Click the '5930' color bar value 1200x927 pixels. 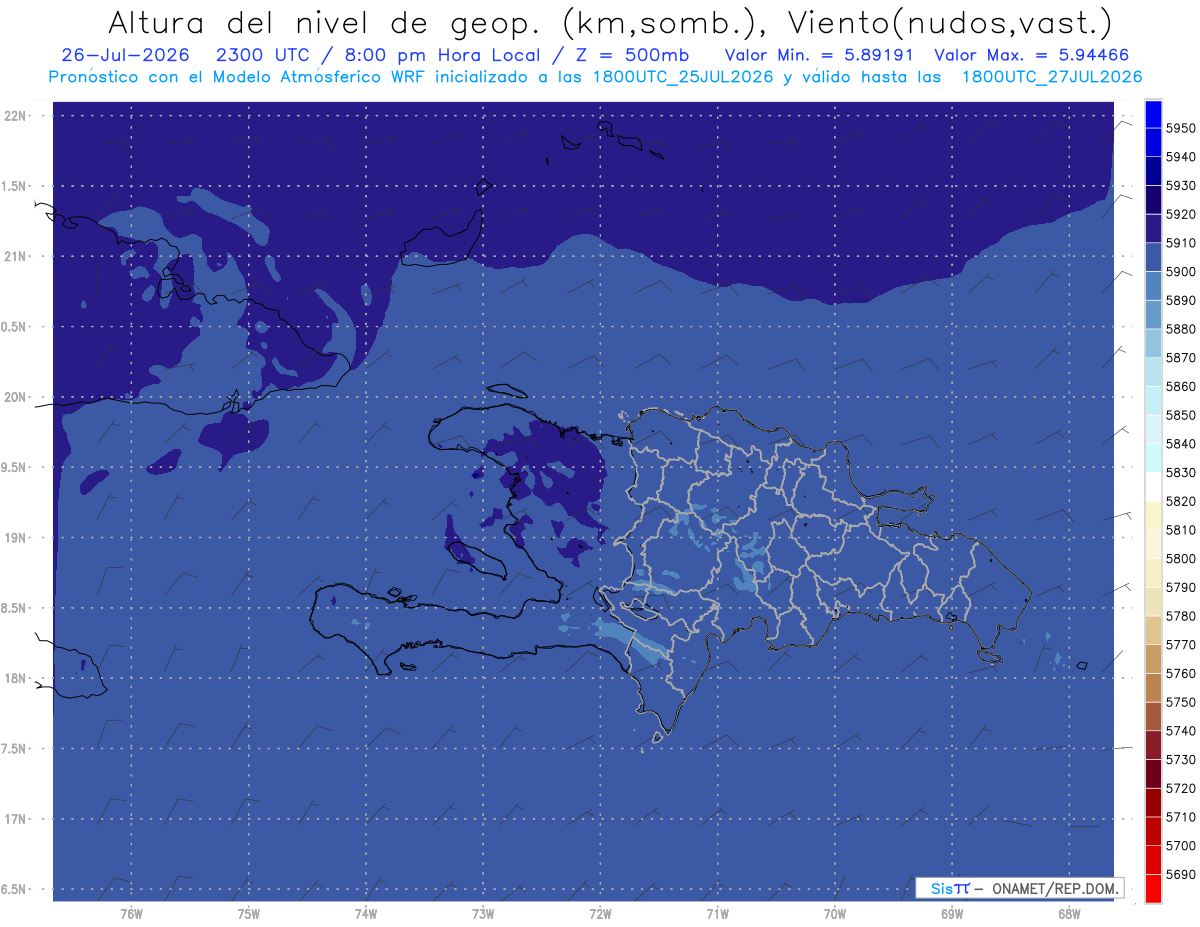pos(1180,185)
